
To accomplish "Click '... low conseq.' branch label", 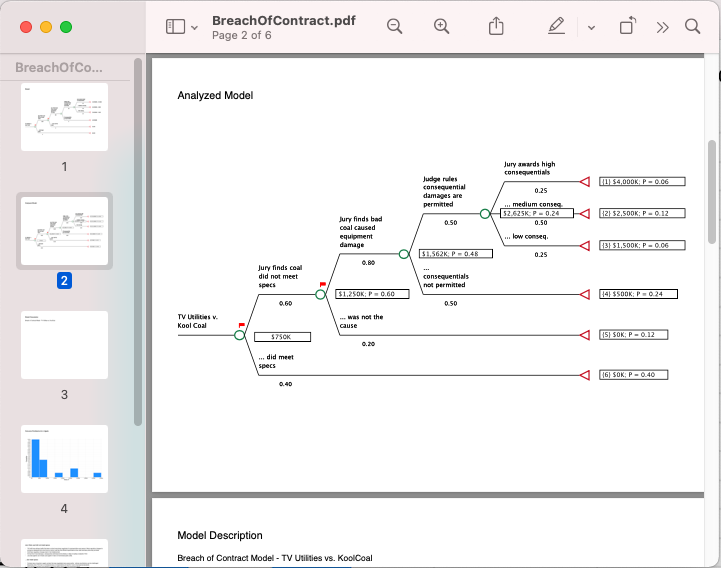I will click(x=526, y=236).
